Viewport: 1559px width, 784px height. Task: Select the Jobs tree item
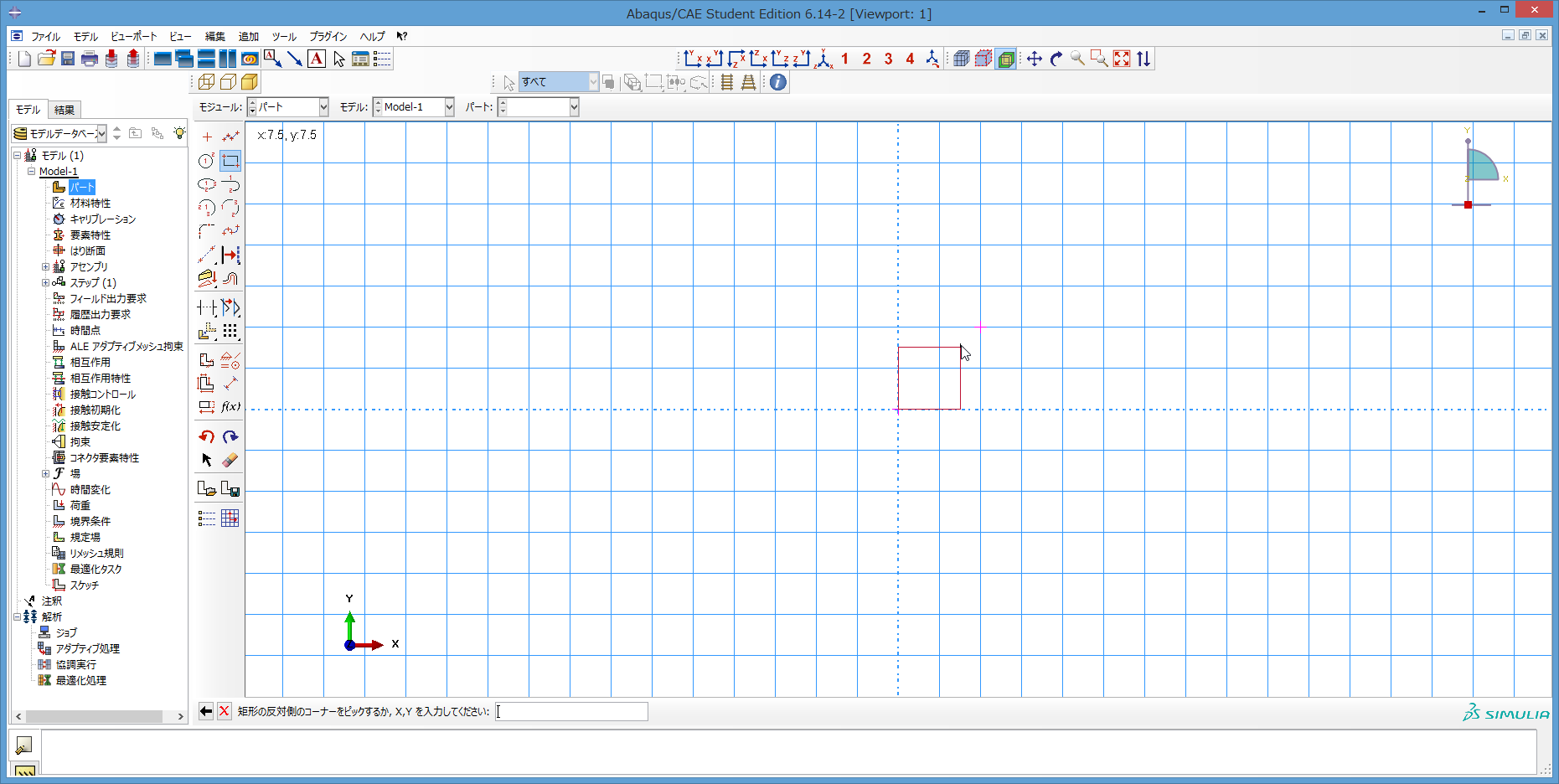[x=66, y=633]
